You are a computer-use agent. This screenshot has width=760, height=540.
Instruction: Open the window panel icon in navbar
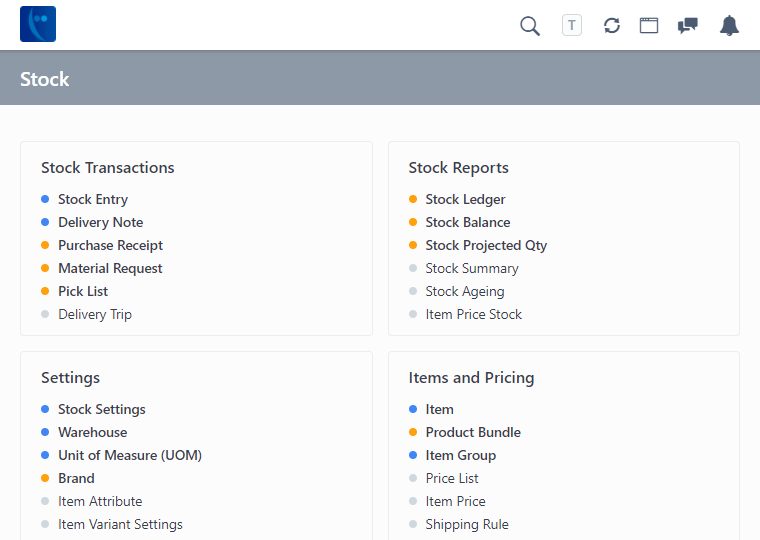pyautogui.click(x=649, y=26)
